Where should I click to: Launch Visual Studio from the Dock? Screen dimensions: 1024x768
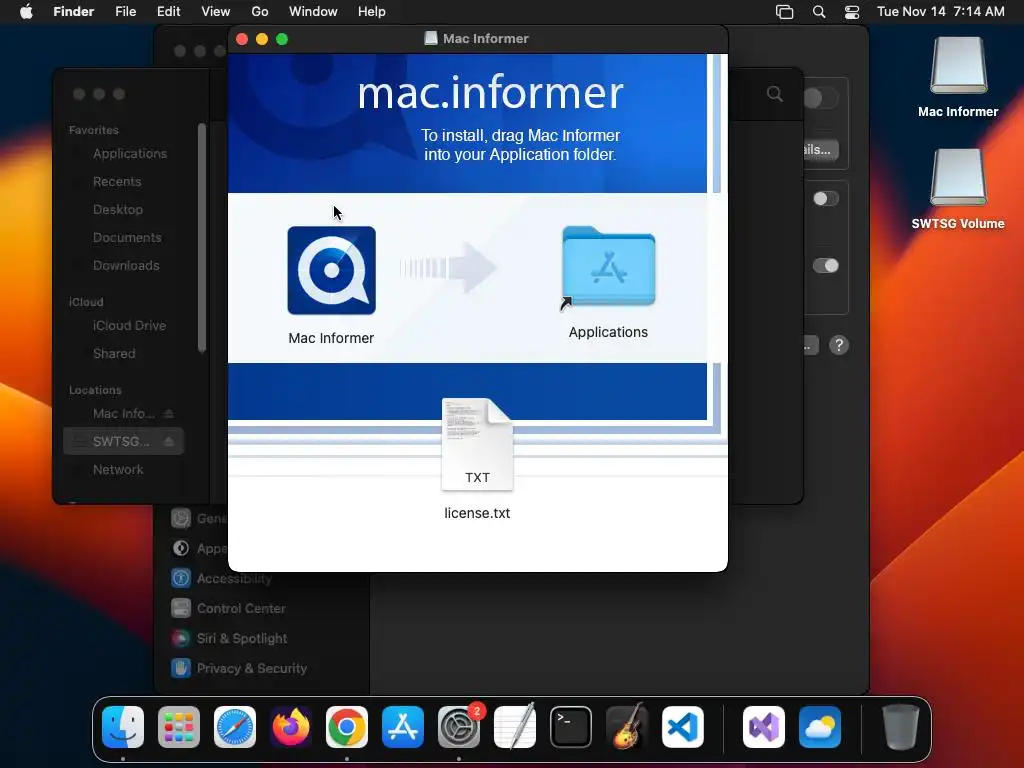coord(764,727)
